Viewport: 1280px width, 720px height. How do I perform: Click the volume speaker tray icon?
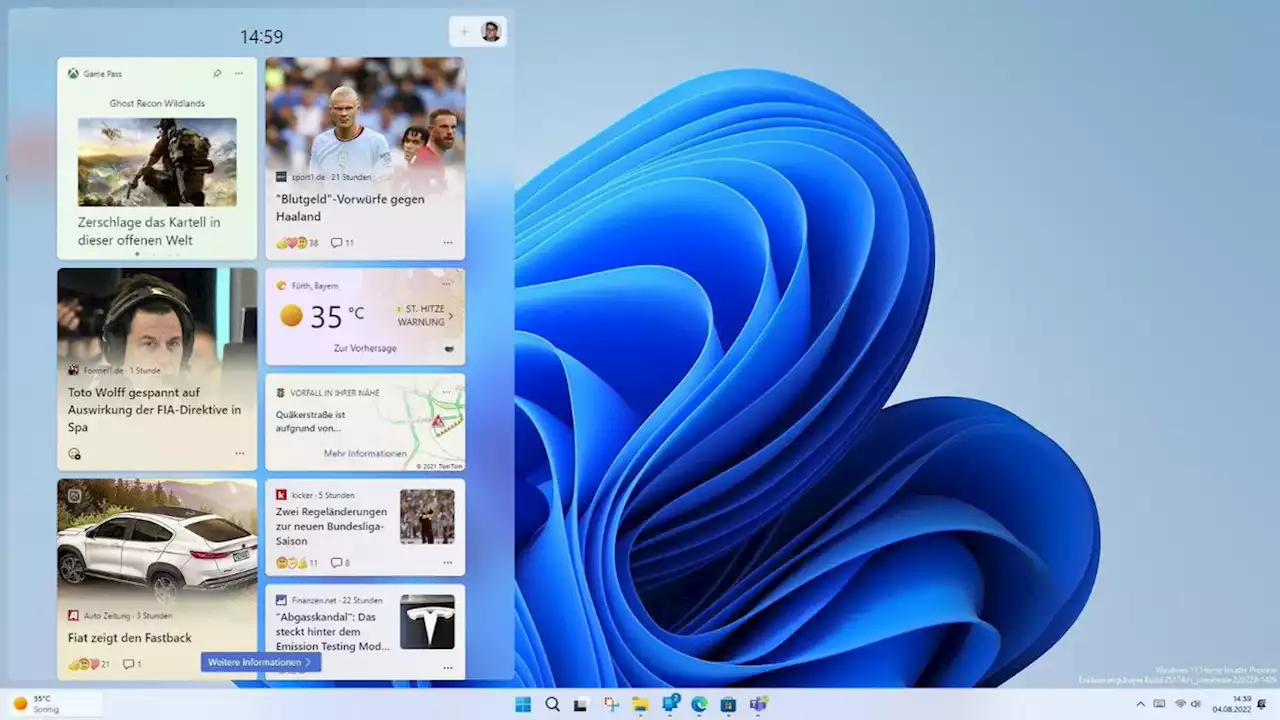[1196, 704]
